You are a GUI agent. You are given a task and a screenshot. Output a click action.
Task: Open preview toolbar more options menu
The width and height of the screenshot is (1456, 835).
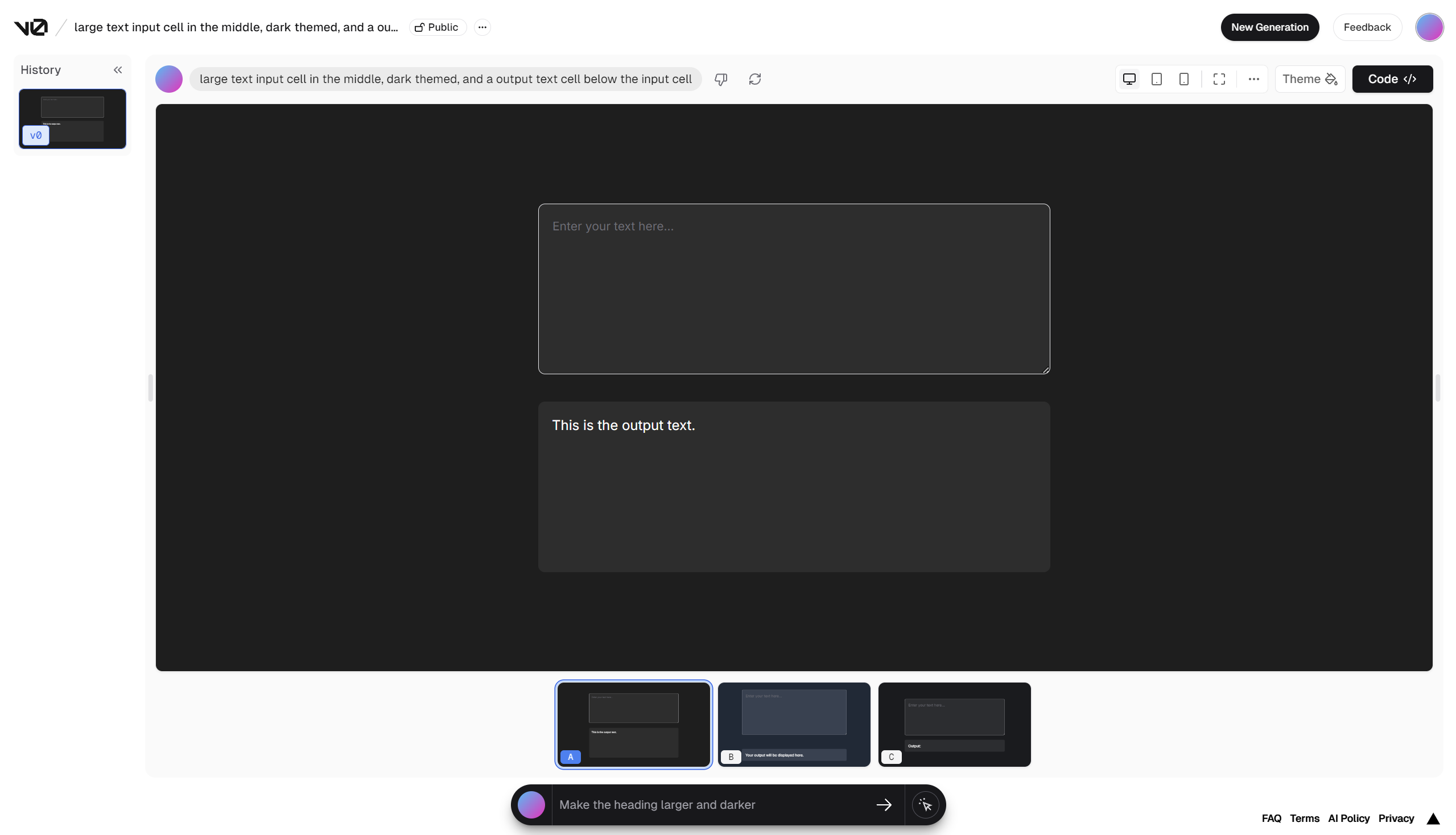click(1253, 79)
